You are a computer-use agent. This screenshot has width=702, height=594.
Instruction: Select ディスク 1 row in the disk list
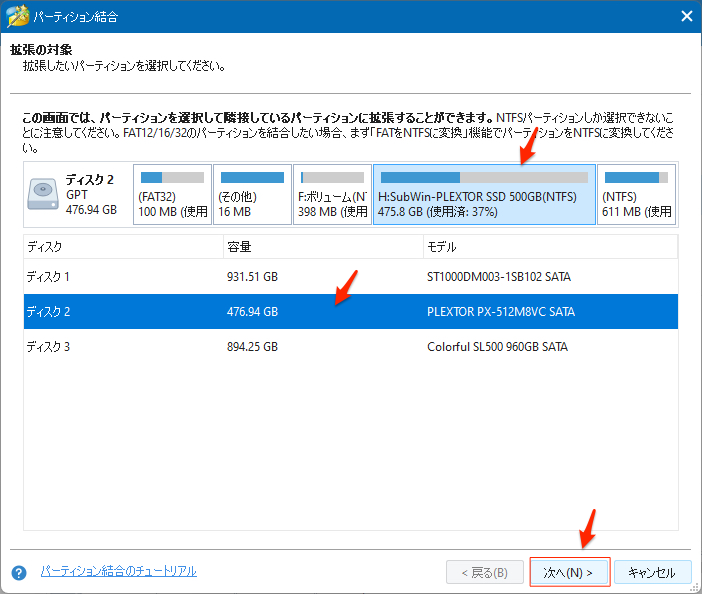[x=350, y=276]
